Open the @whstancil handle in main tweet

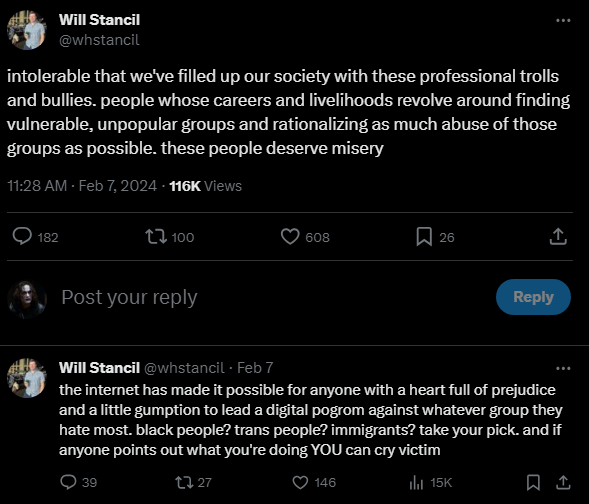tap(99, 40)
